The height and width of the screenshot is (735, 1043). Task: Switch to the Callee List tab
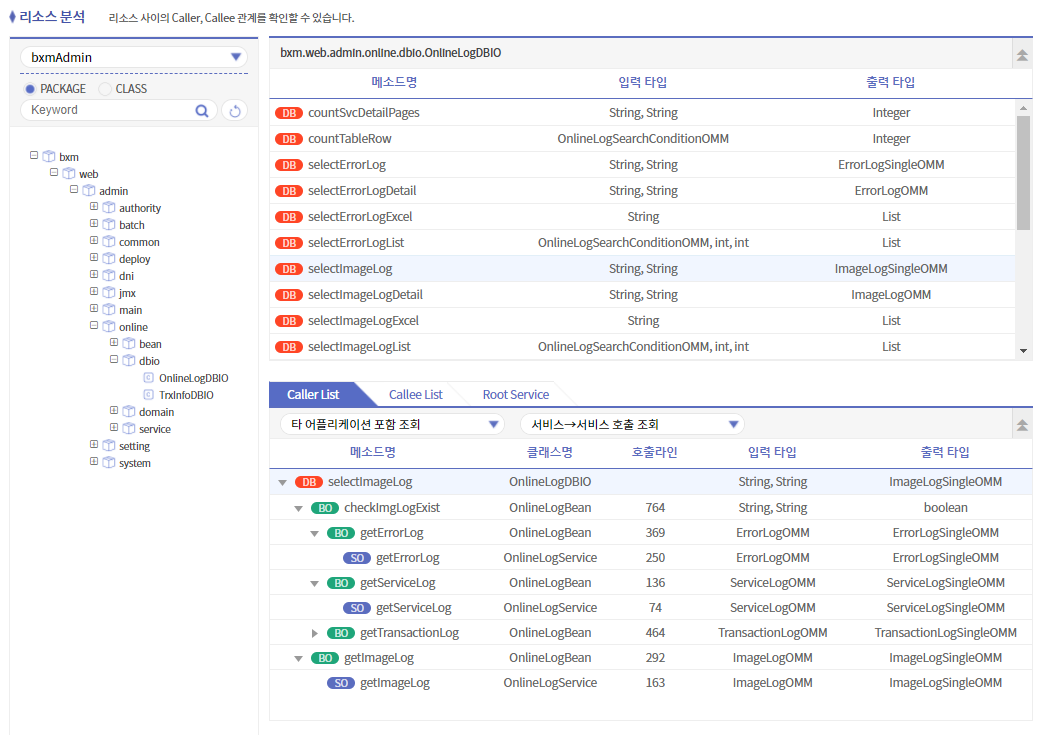tap(416, 395)
